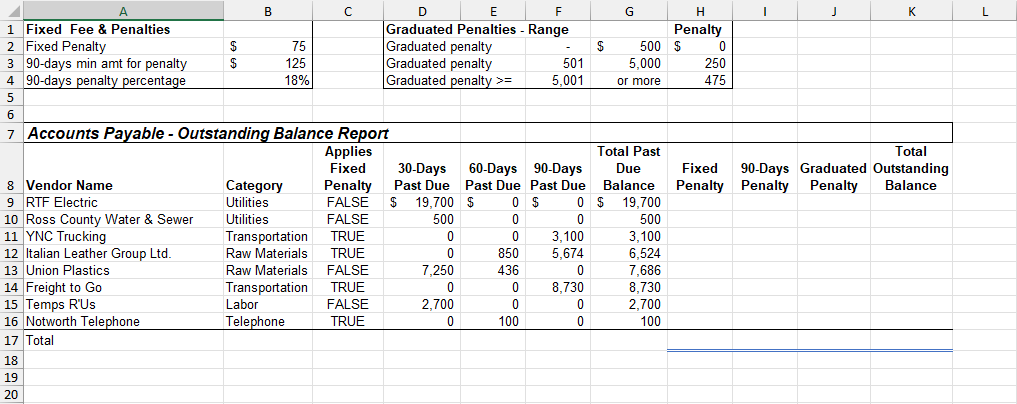Select column B header
The height and width of the screenshot is (404, 1017).
point(268,10)
